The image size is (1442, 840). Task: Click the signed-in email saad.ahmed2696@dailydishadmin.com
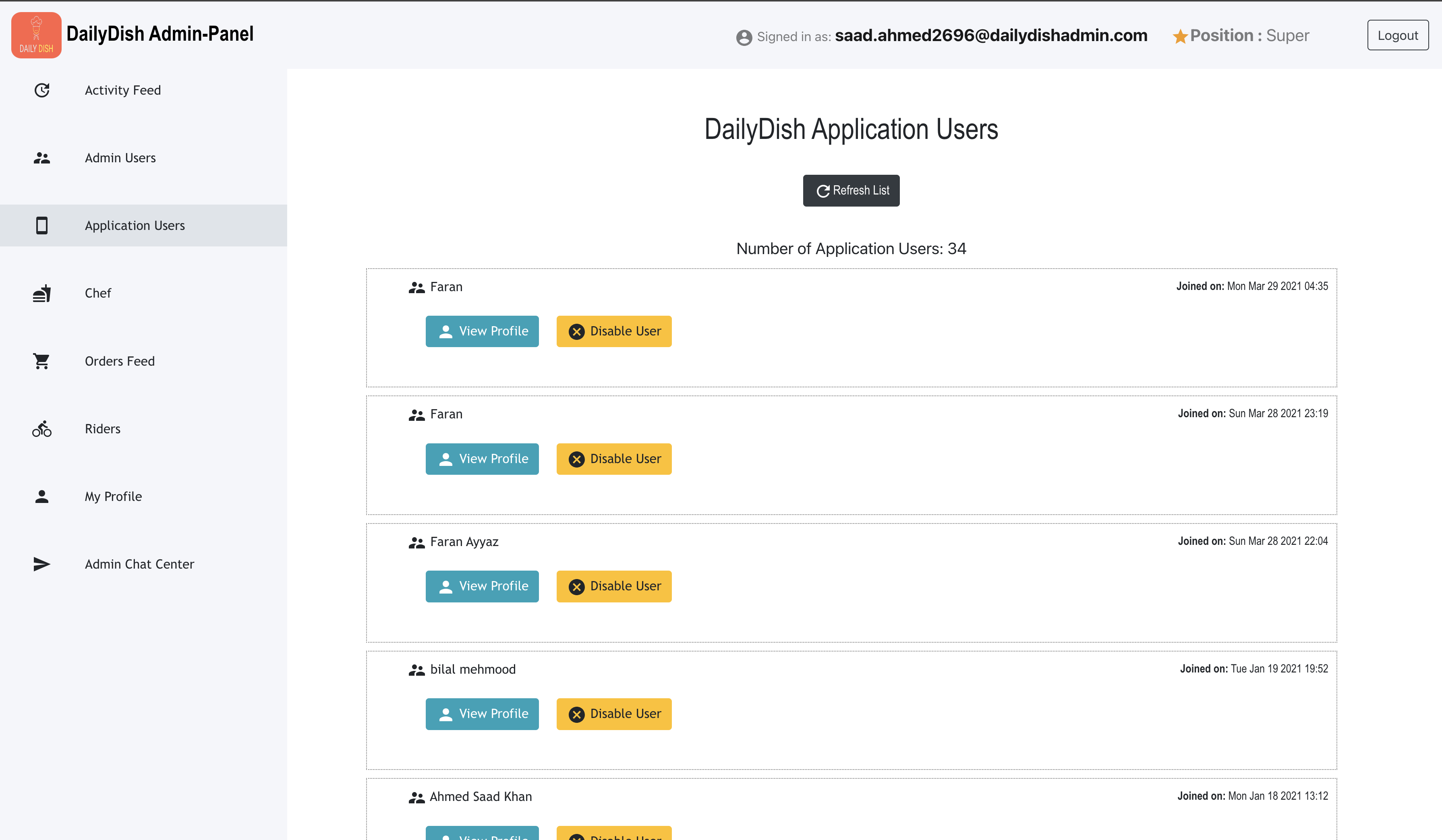click(991, 35)
